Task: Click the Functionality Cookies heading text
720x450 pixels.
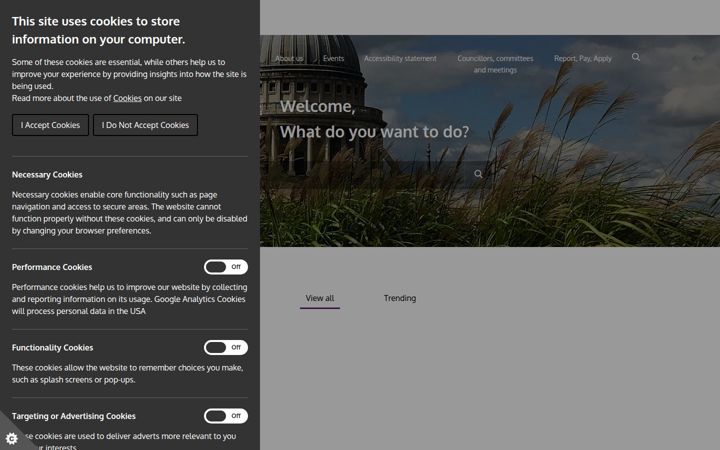Action: [52, 348]
